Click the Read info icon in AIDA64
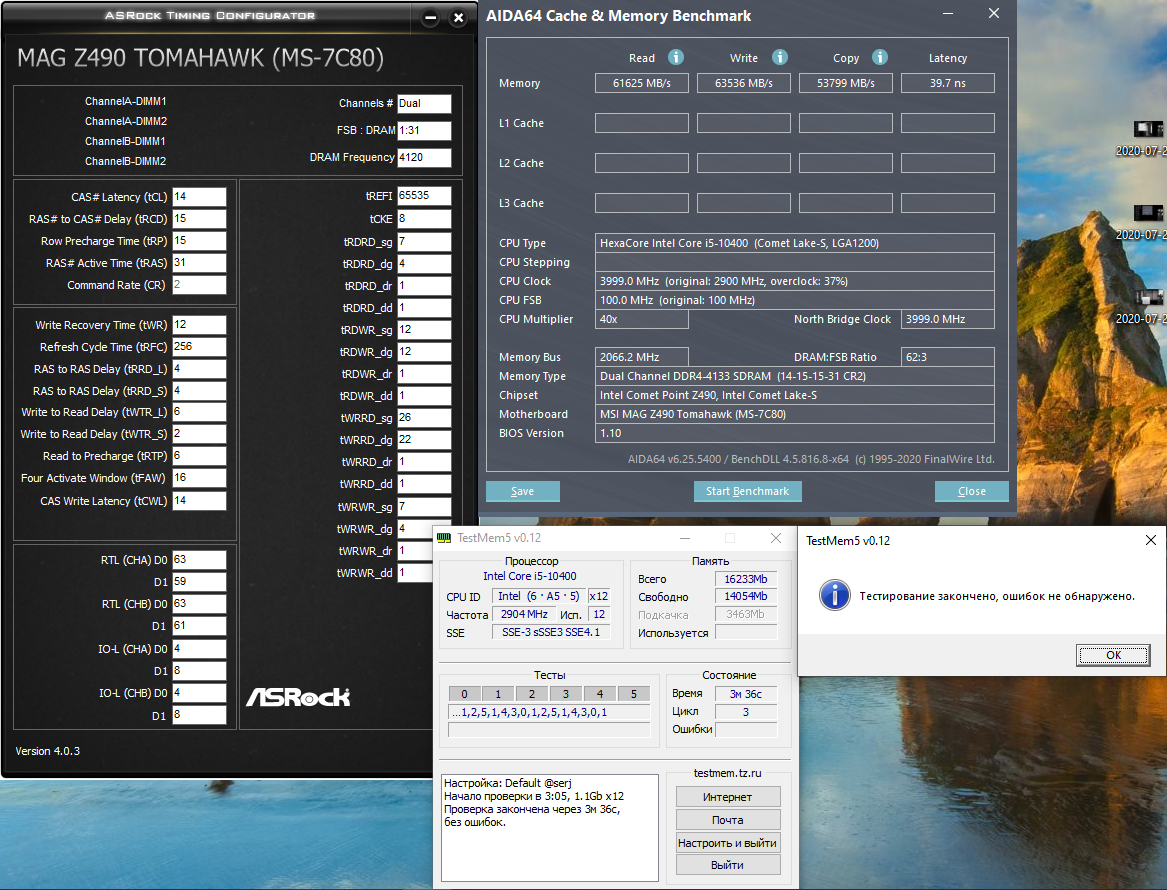1167x890 pixels. pyautogui.click(x=675, y=57)
